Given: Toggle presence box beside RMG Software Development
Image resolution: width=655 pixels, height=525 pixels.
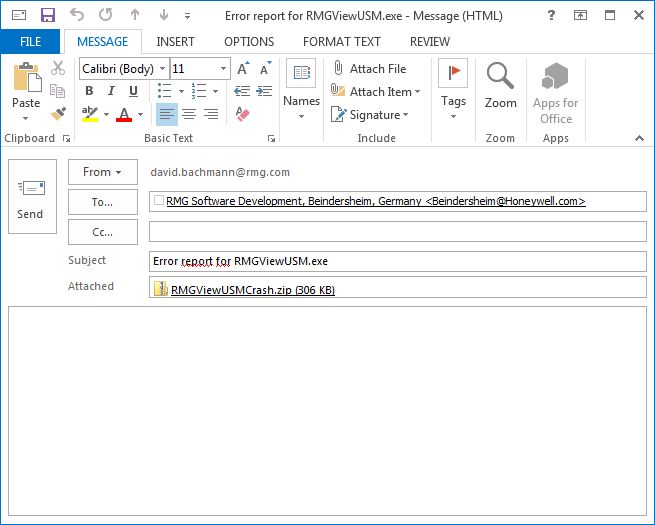Looking at the screenshot, I should click(159, 200).
